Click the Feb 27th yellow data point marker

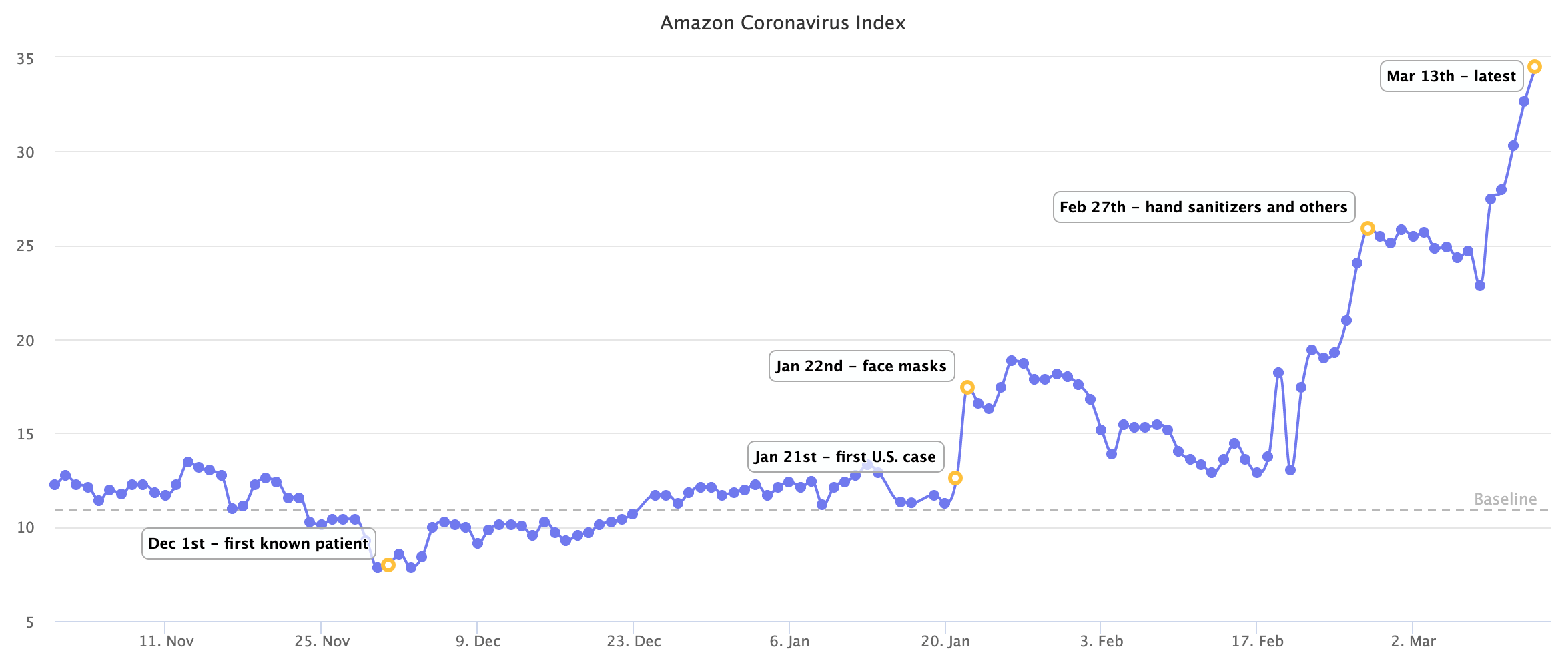(1367, 228)
